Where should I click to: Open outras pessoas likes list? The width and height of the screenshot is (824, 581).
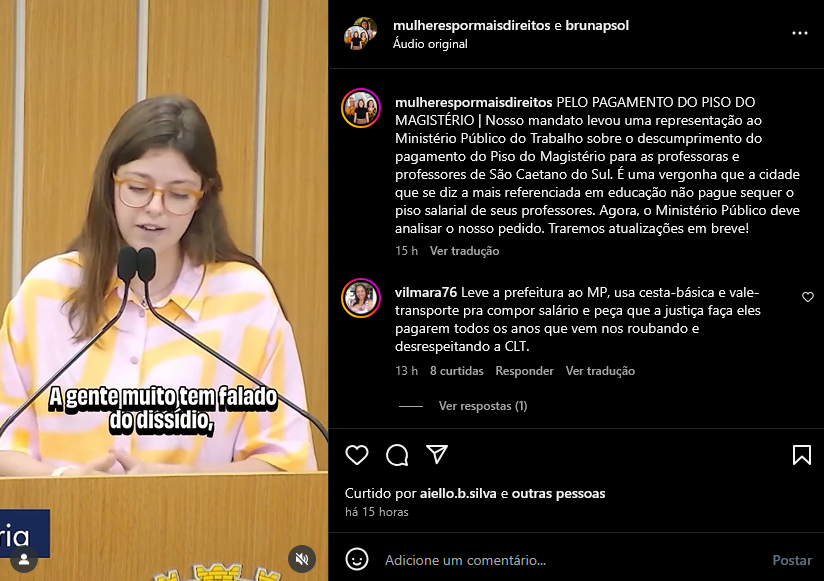[x=559, y=493]
